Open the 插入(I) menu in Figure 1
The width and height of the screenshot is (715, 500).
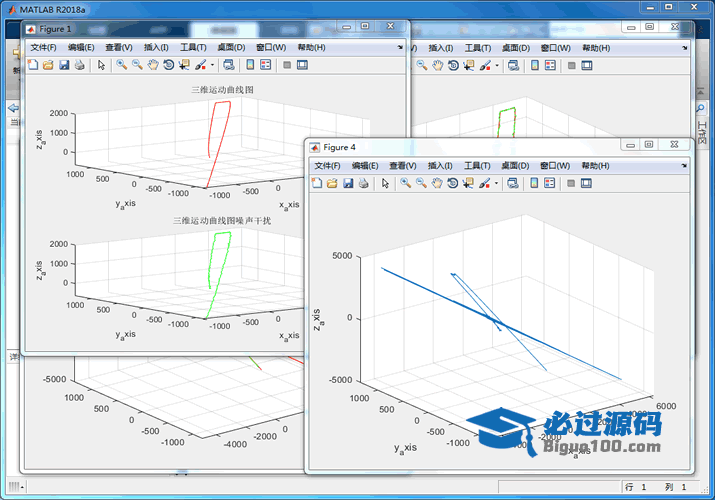[x=156, y=47]
